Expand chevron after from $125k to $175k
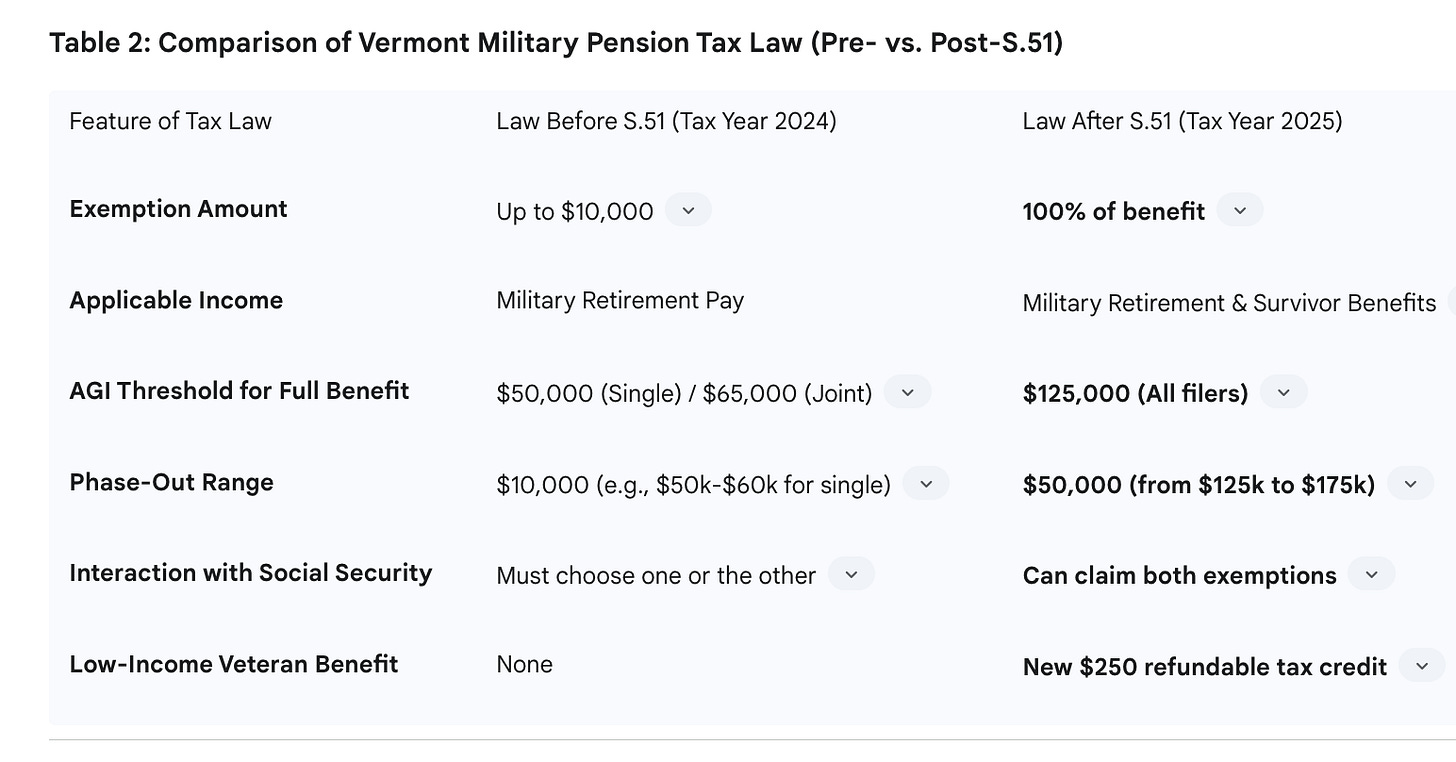Screen dimensions: 1456x762 [1410, 484]
